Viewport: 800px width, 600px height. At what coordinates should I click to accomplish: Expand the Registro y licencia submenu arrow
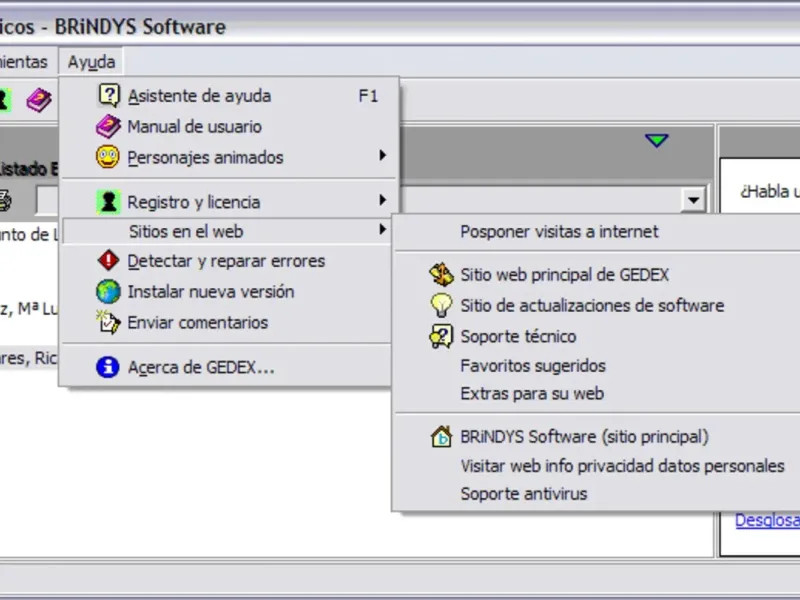click(383, 200)
